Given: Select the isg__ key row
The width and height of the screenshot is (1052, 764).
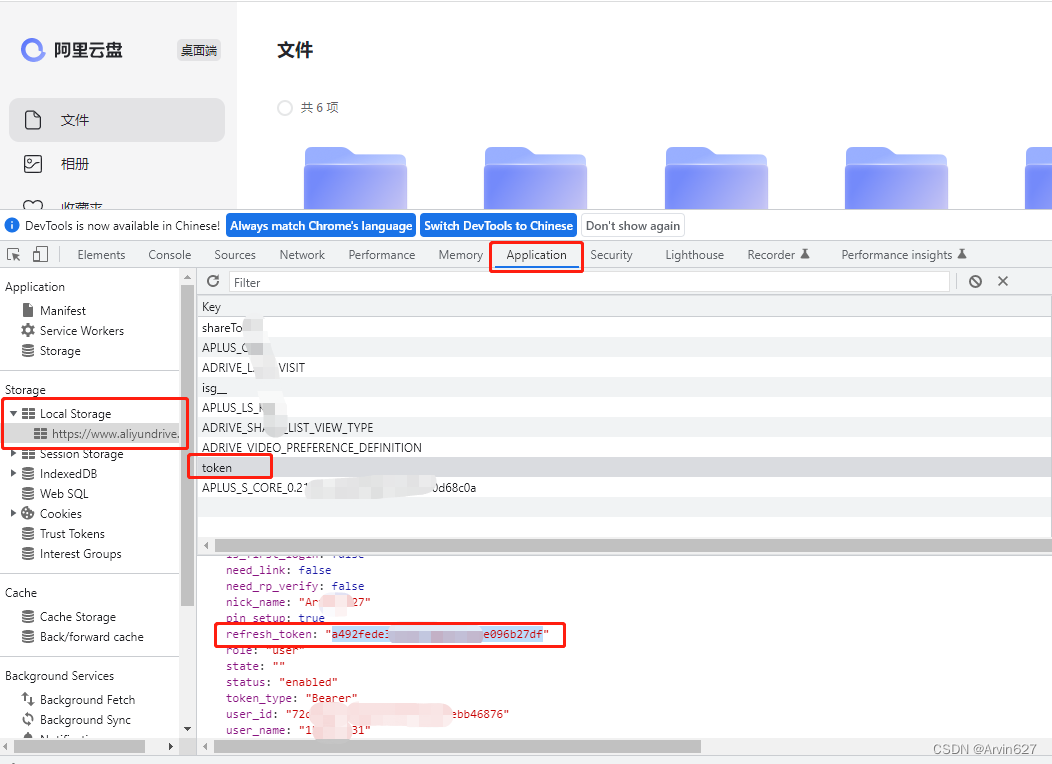Looking at the screenshot, I should pos(624,388).
